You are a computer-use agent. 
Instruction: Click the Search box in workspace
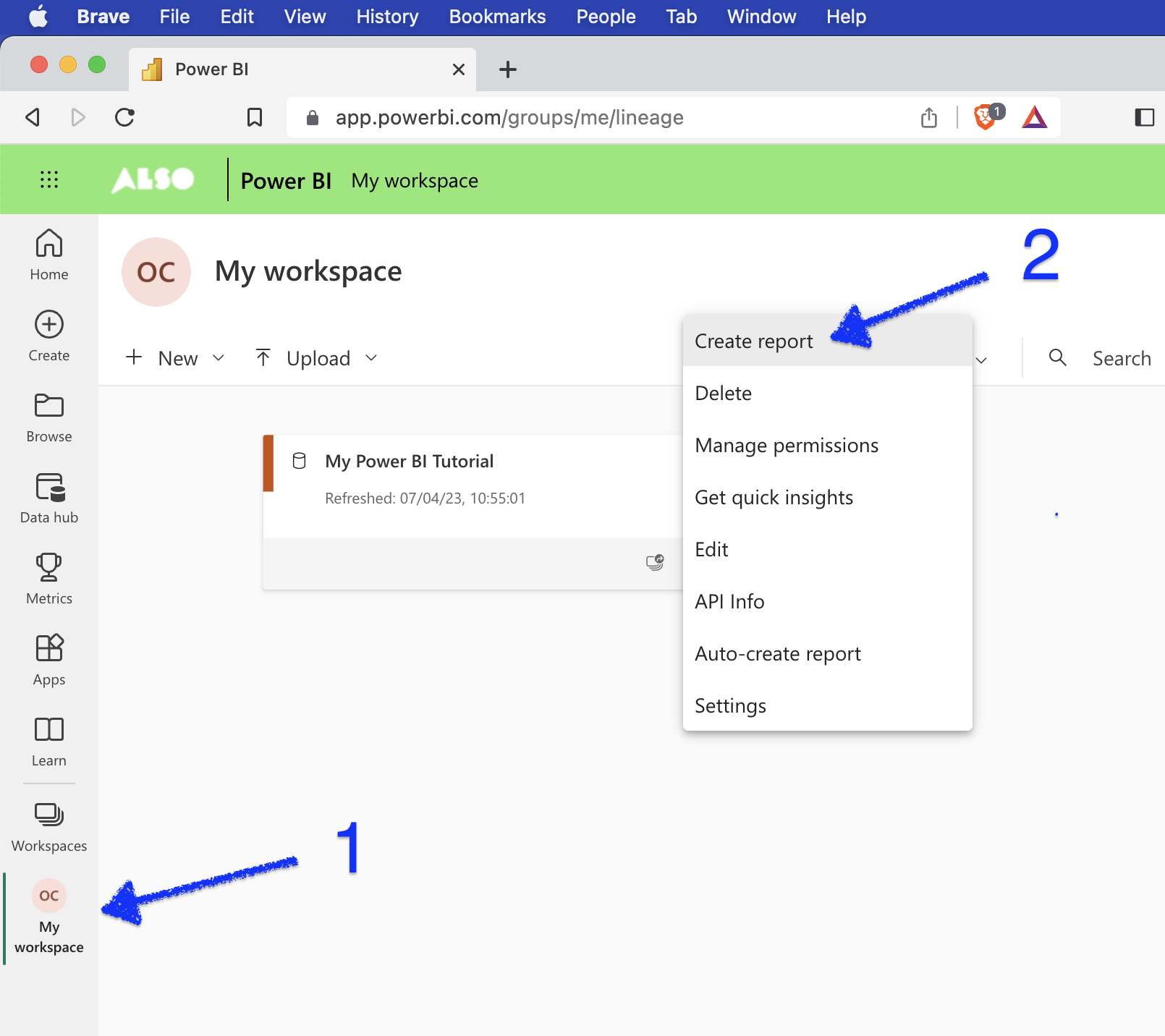1120,358
